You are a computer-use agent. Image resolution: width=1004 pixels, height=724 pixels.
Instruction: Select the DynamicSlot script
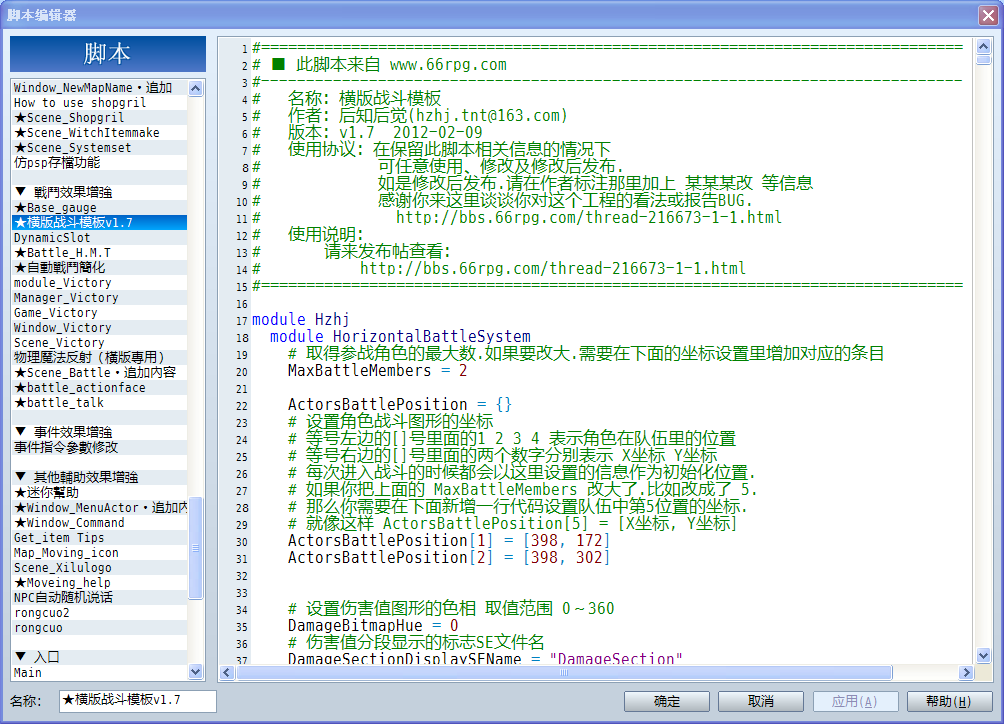click(100, 238)
